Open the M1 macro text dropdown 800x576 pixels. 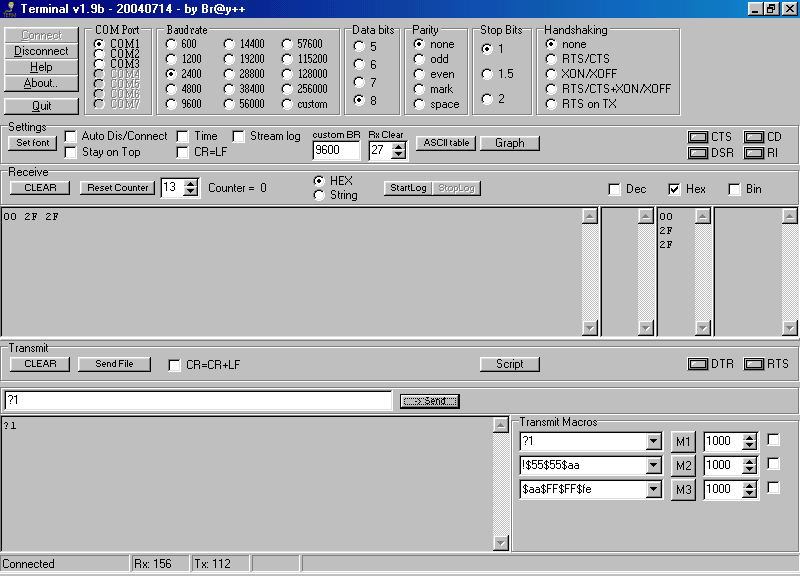[653, 441]
